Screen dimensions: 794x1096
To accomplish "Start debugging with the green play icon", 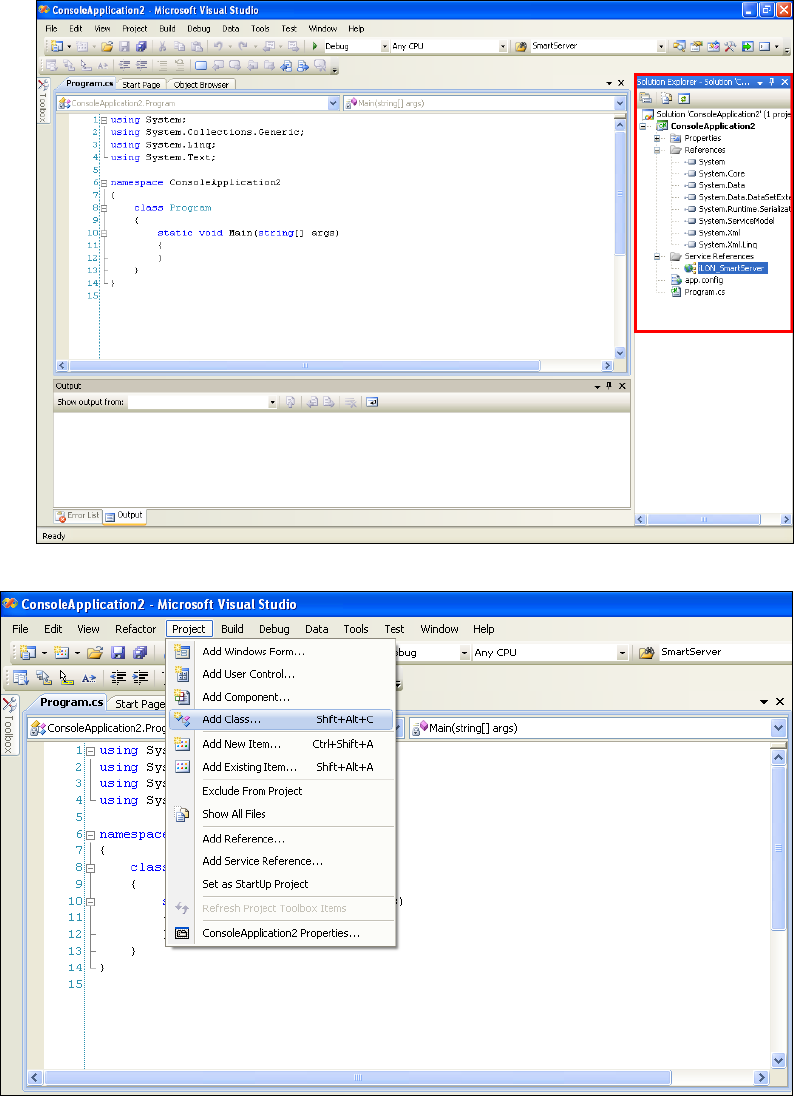I will tap(315, 46).
